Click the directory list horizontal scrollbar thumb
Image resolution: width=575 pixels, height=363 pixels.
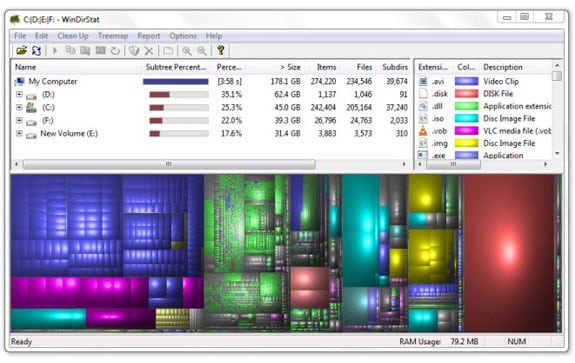(169, 164)
